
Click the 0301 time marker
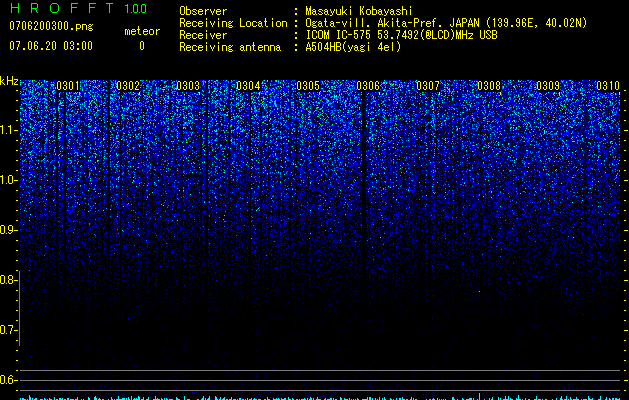coord(68,86)
